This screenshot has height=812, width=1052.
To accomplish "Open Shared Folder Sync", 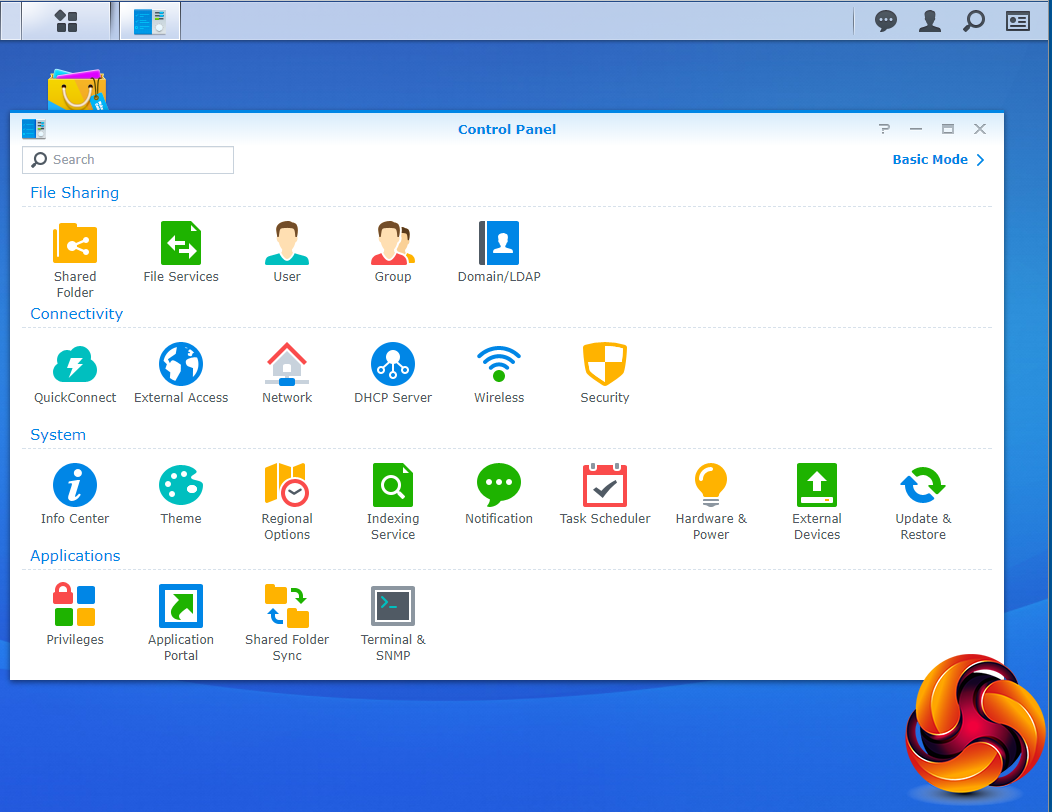I will 286,605.
